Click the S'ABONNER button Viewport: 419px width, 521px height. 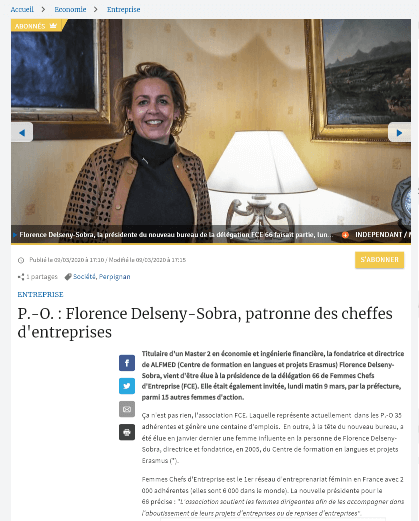point(379,260)
